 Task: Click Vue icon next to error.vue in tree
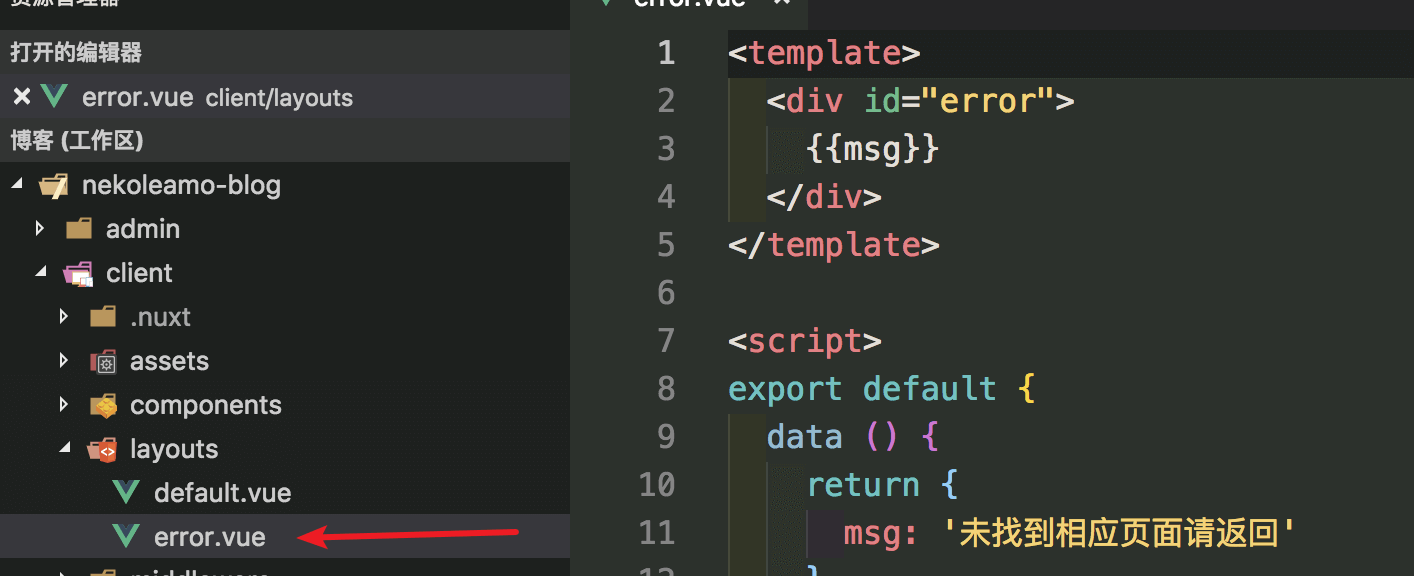[x=126, y=537]
